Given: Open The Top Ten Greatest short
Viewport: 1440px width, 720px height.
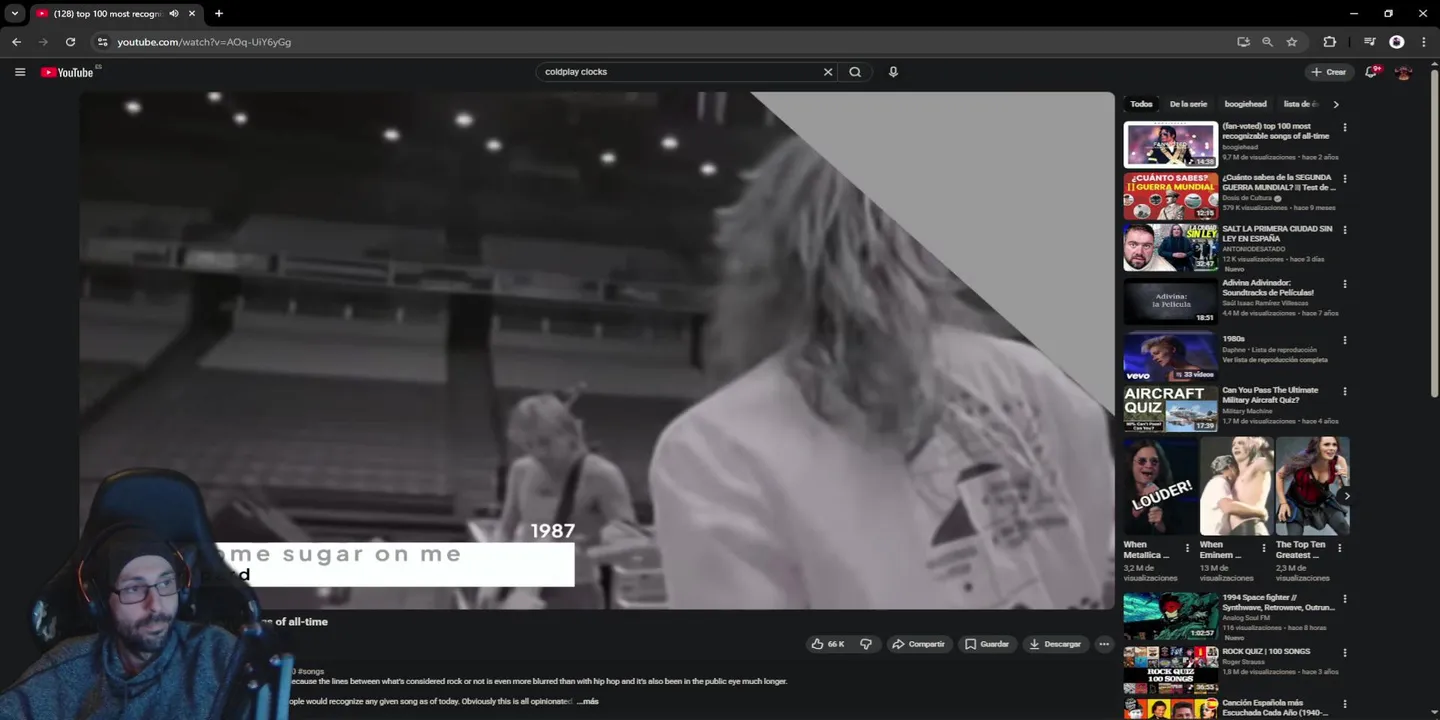Looking at the screenshot, I should click(1312, 486).
